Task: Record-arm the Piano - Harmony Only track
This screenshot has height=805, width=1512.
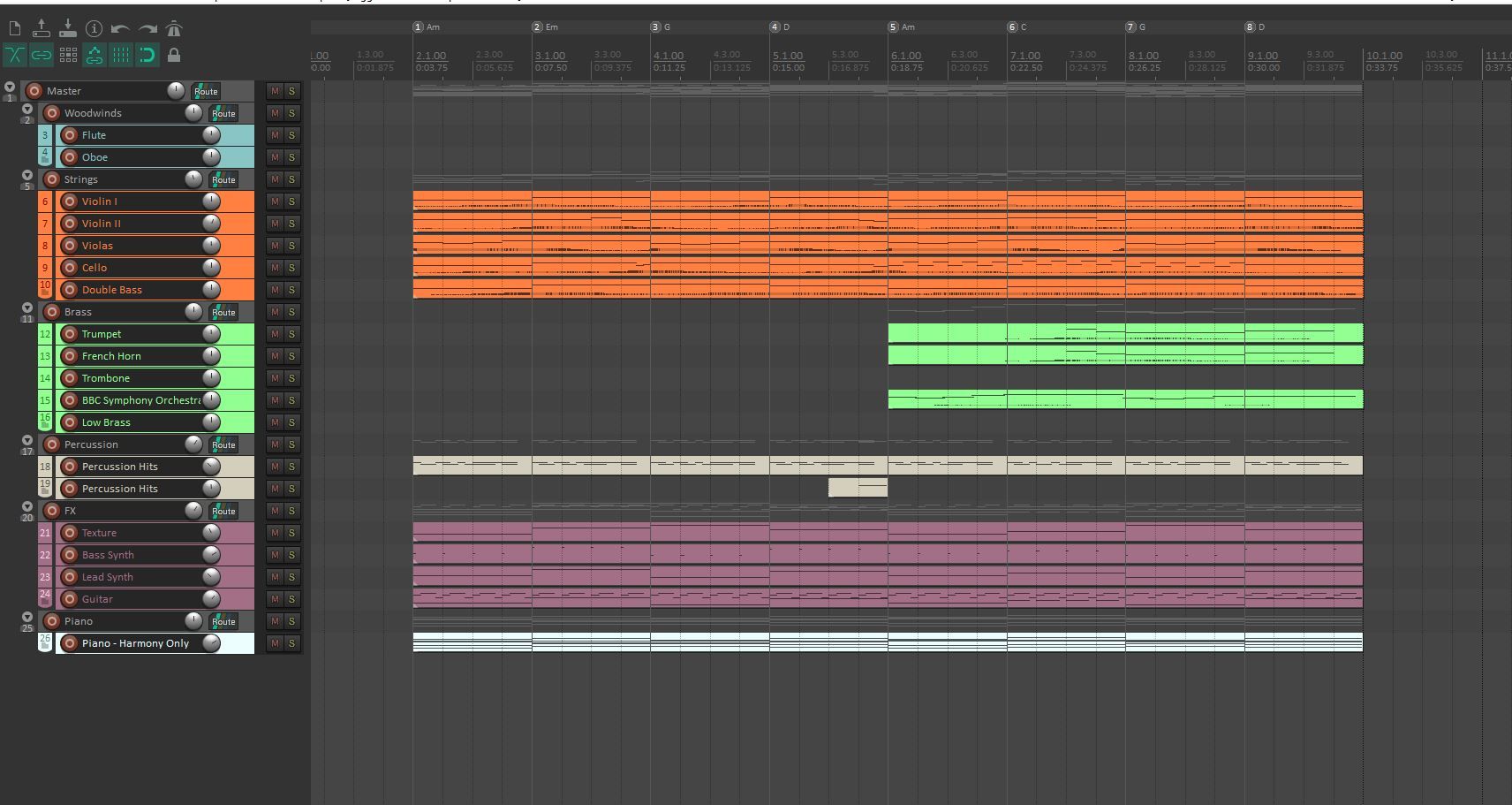Action: point(70,643)
